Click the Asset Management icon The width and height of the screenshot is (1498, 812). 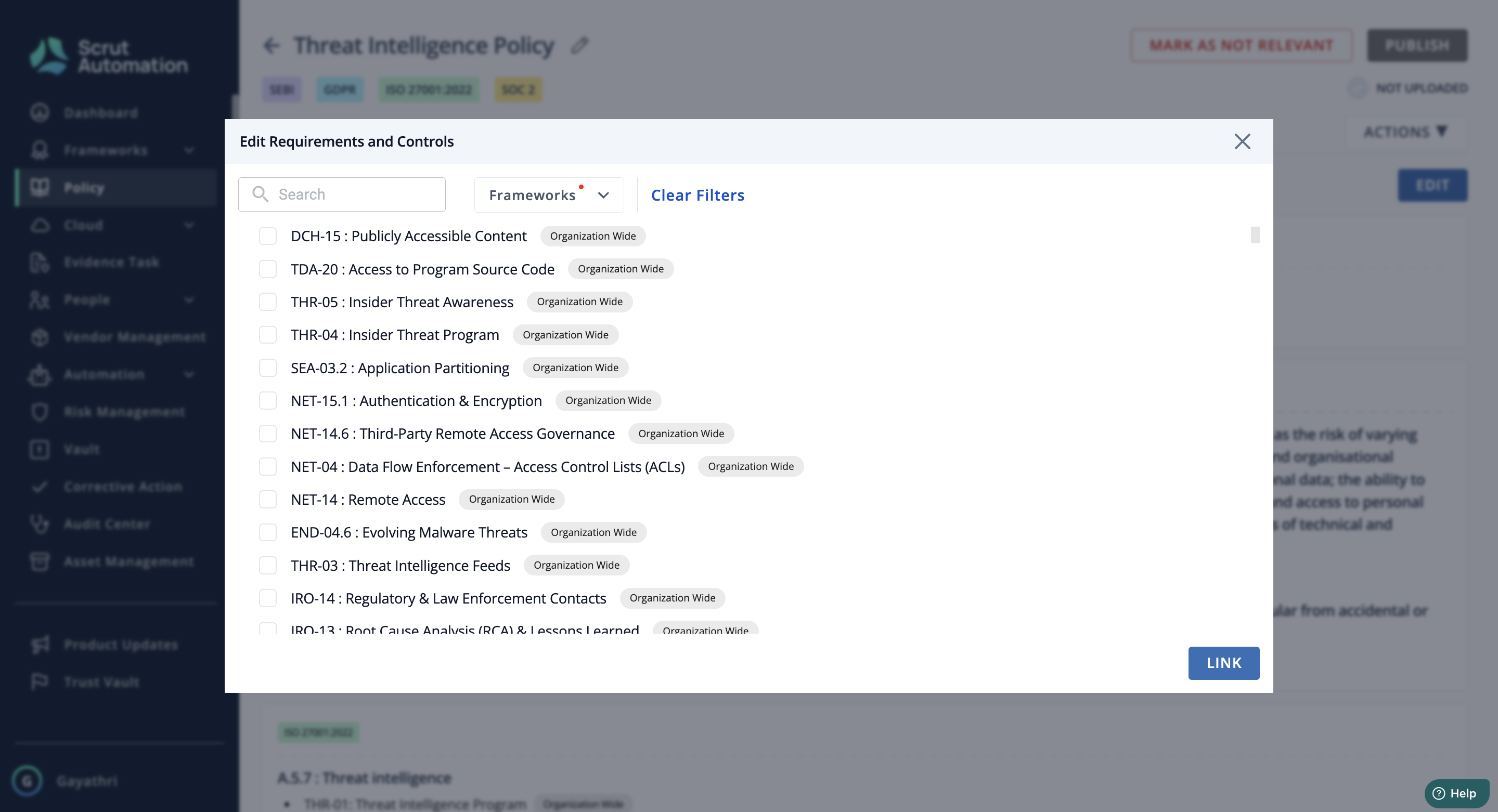coord(40,561)
